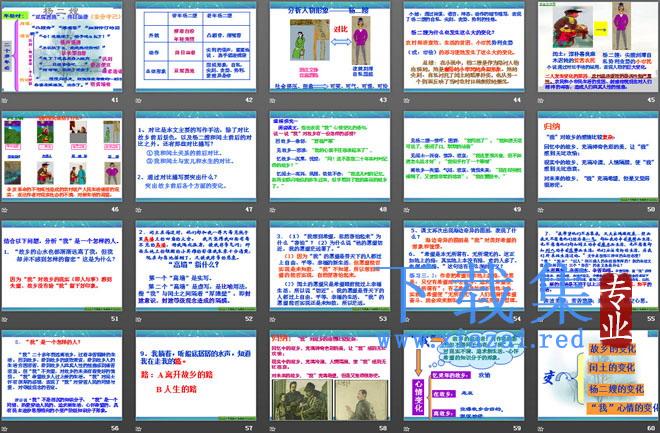Select slide 59 心情变化 diagram thumbnail
This screenshot has width=660, height=433.
pyautogui.click(x=464, y=375)
